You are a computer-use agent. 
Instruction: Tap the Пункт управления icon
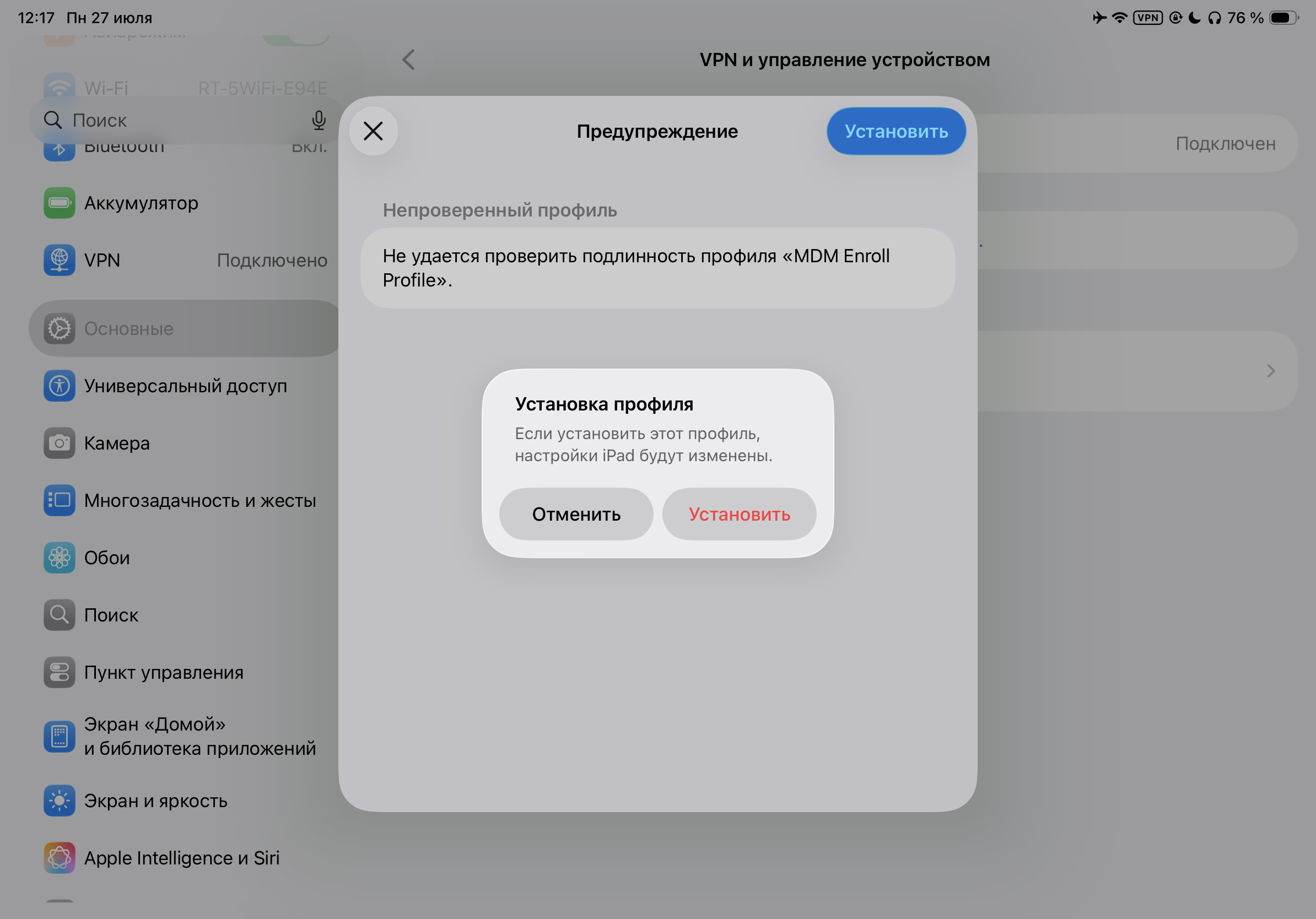coord(60,673)
